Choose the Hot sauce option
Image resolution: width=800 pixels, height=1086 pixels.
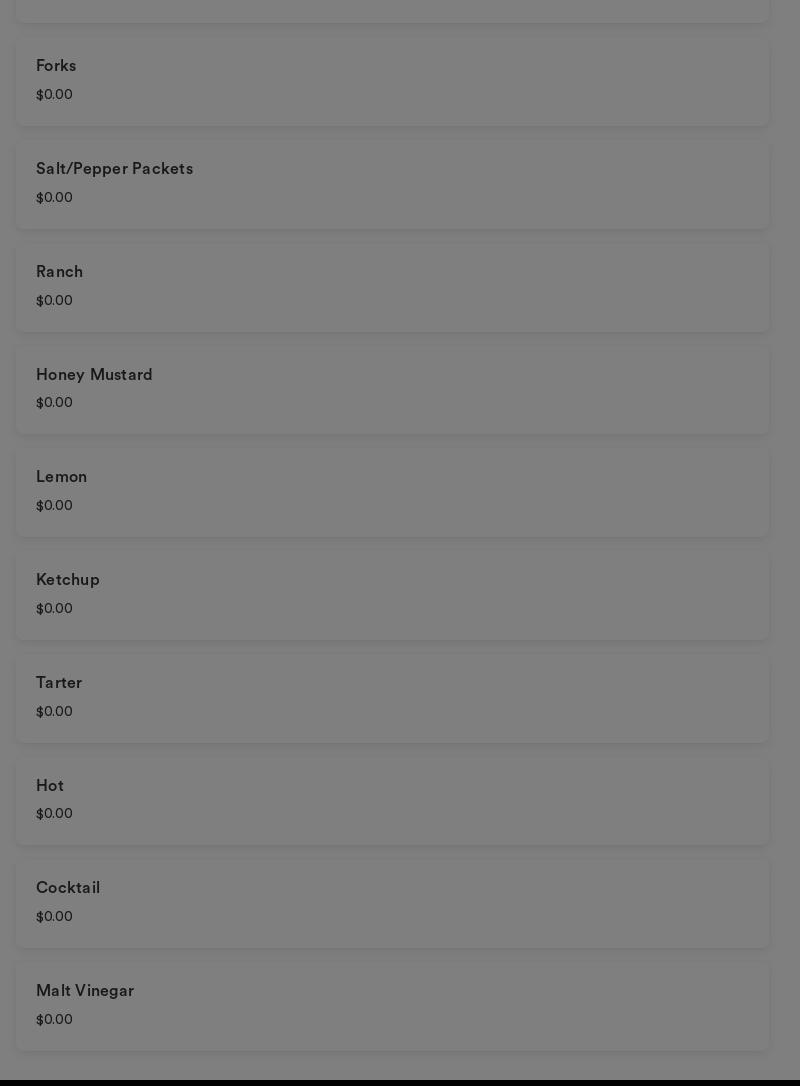click(x=392, y=800)
